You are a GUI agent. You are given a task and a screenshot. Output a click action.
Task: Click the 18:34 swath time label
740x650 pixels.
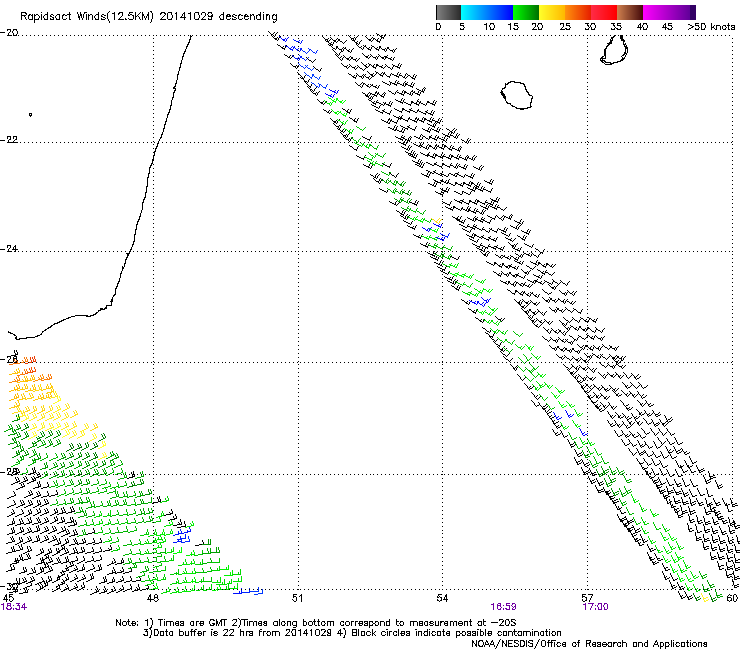click(x=14, y=607)
